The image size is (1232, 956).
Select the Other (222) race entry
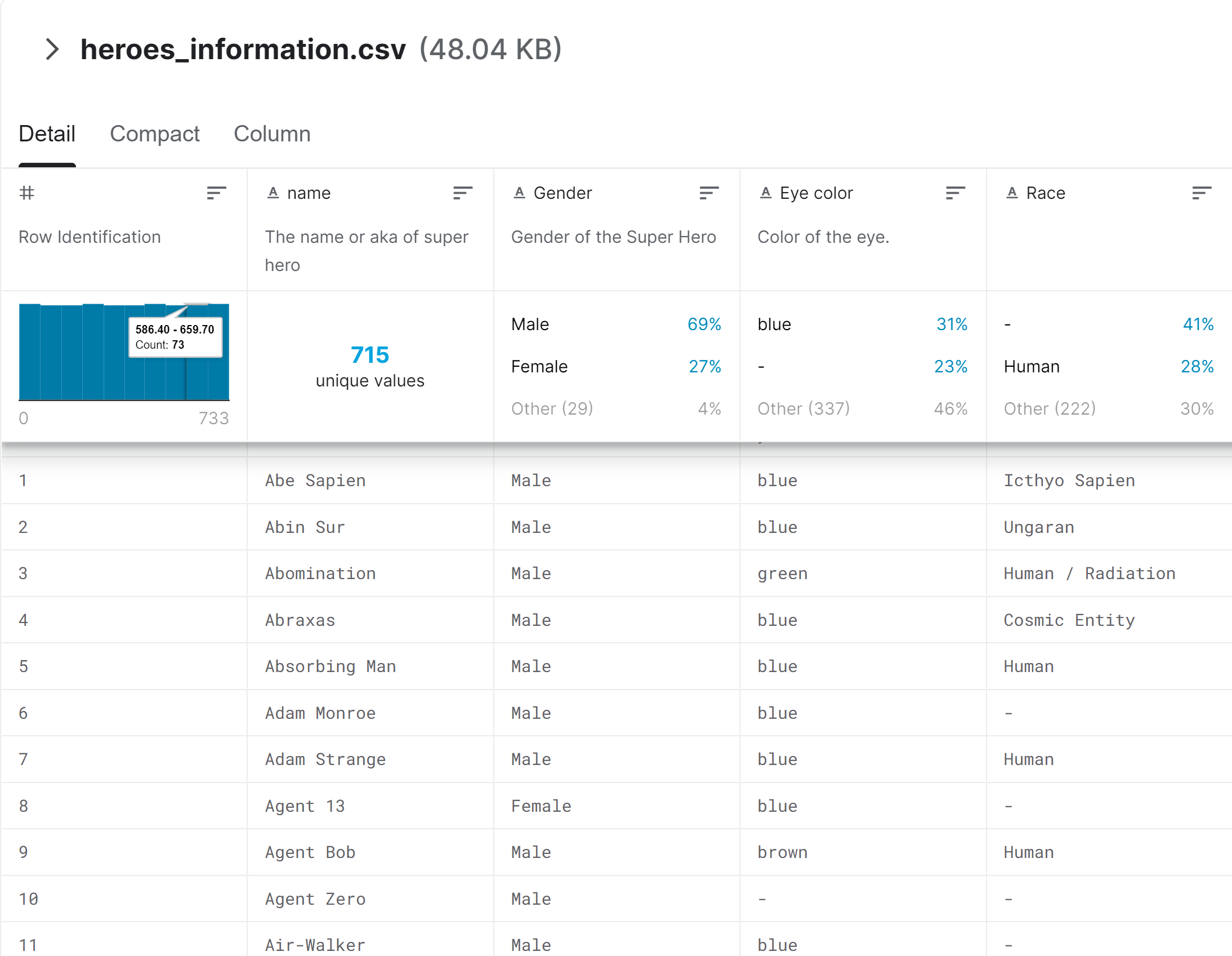[x=1109, y=408]
